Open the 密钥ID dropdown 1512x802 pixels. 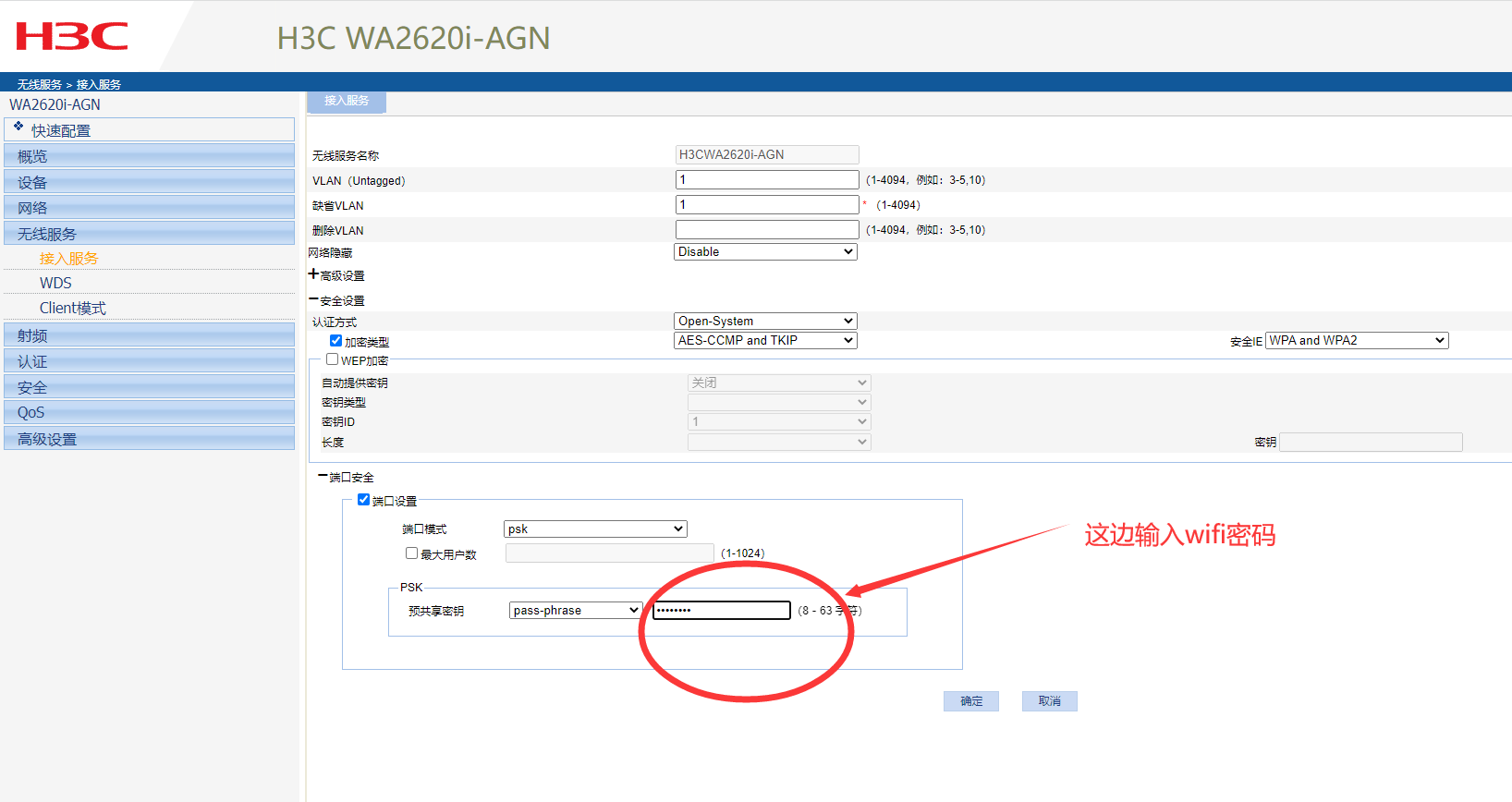pyautogui.click(x=779, y=421)
